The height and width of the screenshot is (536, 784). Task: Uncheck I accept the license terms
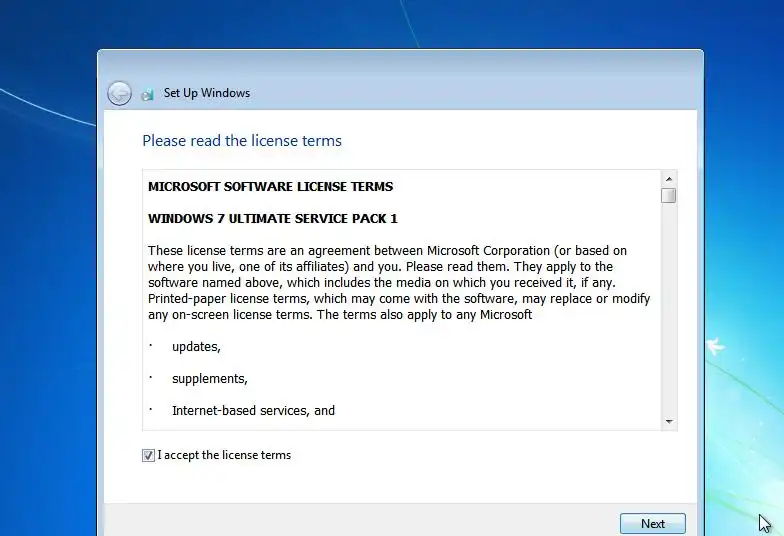click(148, 456)
